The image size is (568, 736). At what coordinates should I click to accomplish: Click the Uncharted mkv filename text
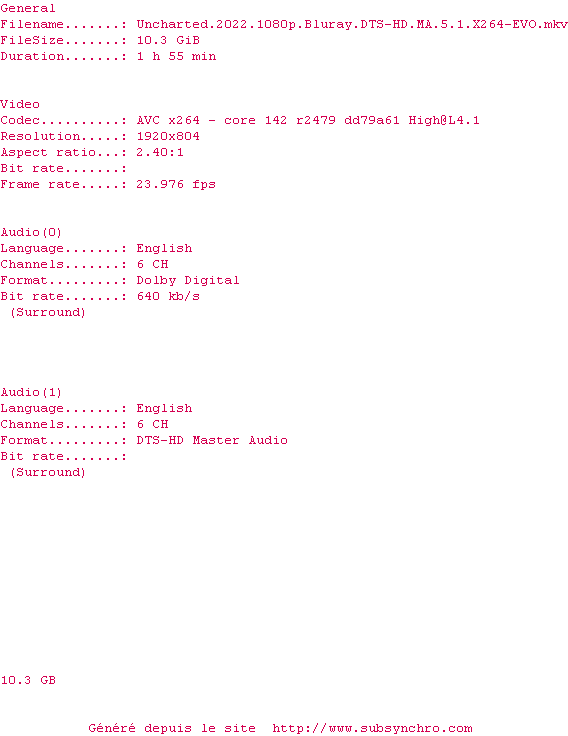(x=352, y=24)
